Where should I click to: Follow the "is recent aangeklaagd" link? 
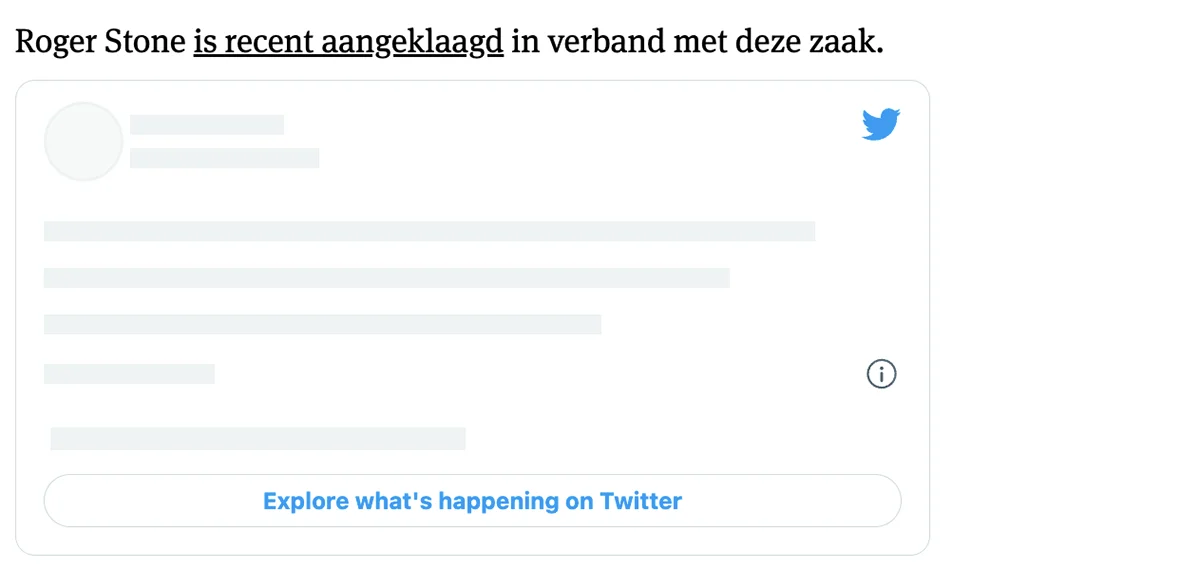point(348,43)
